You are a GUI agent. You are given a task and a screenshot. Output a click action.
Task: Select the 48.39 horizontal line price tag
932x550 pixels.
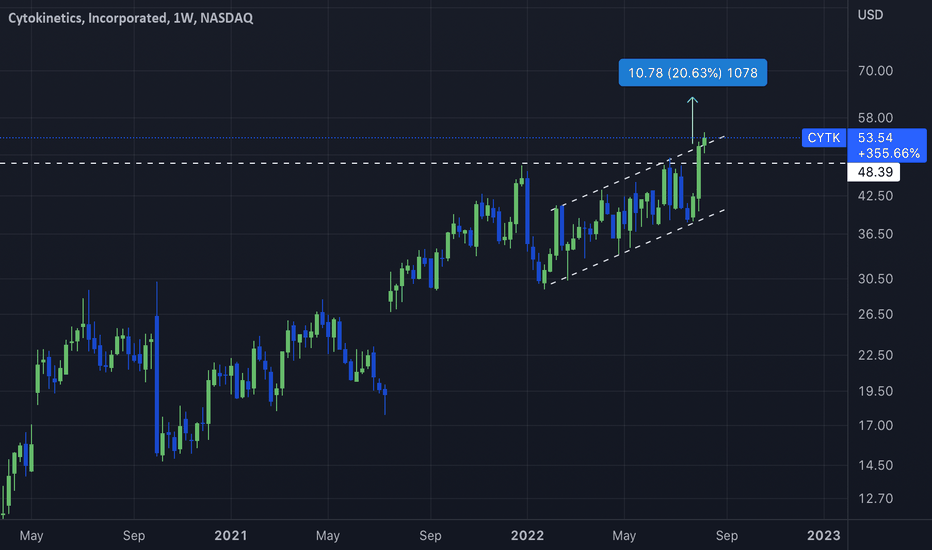click(x=874, y=172)
